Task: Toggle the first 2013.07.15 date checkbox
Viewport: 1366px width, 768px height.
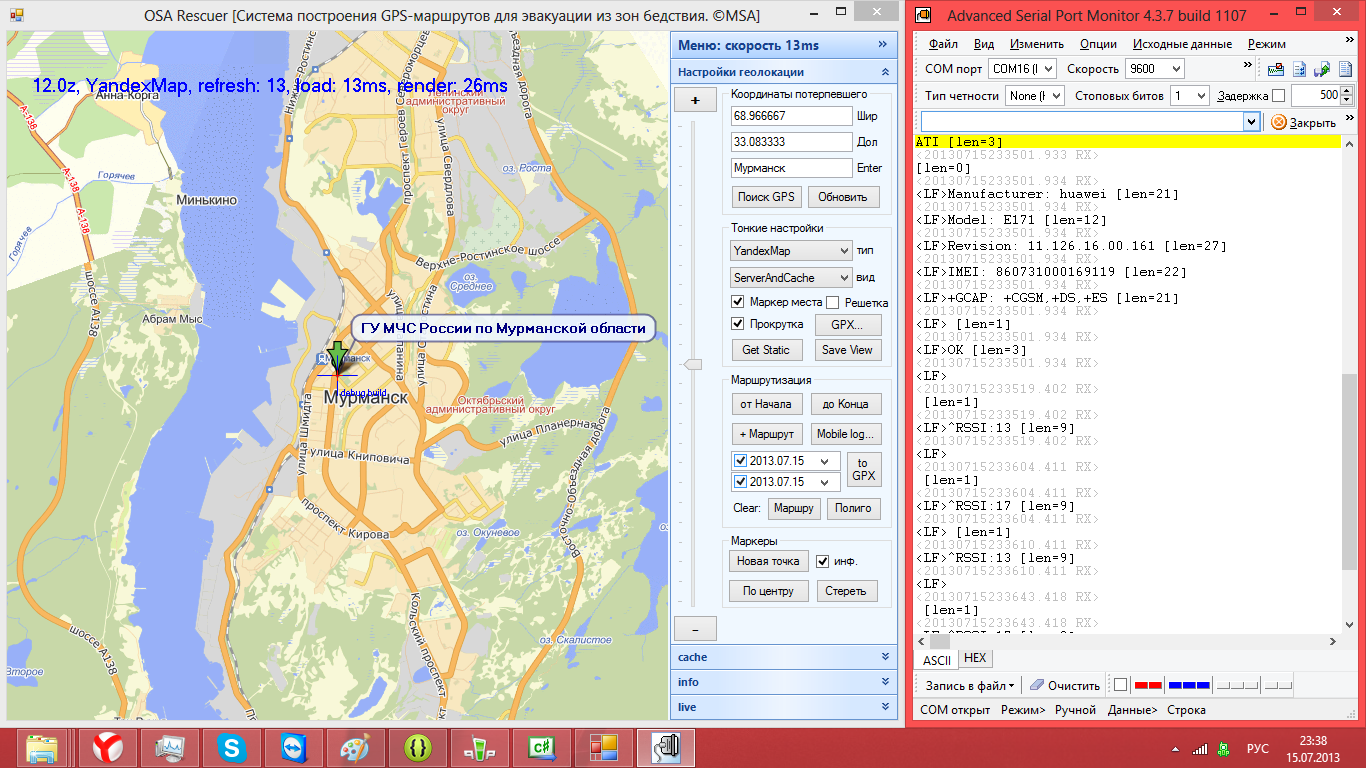Action: (740, 461)
